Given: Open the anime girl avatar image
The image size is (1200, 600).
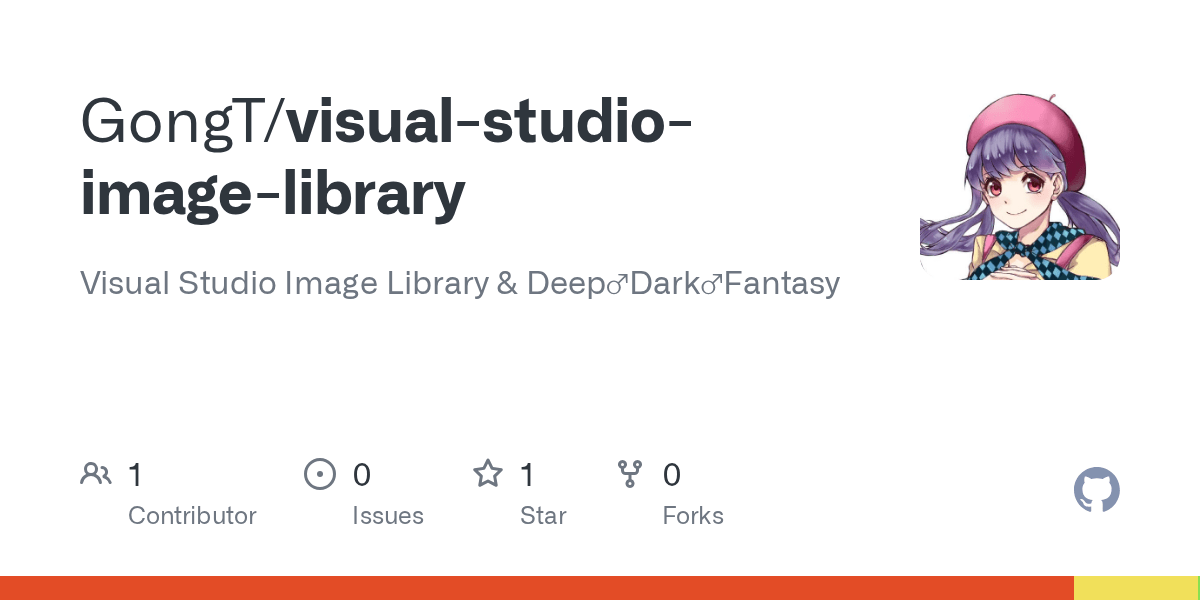Looking at the screenshot, I should [1020, 180].
